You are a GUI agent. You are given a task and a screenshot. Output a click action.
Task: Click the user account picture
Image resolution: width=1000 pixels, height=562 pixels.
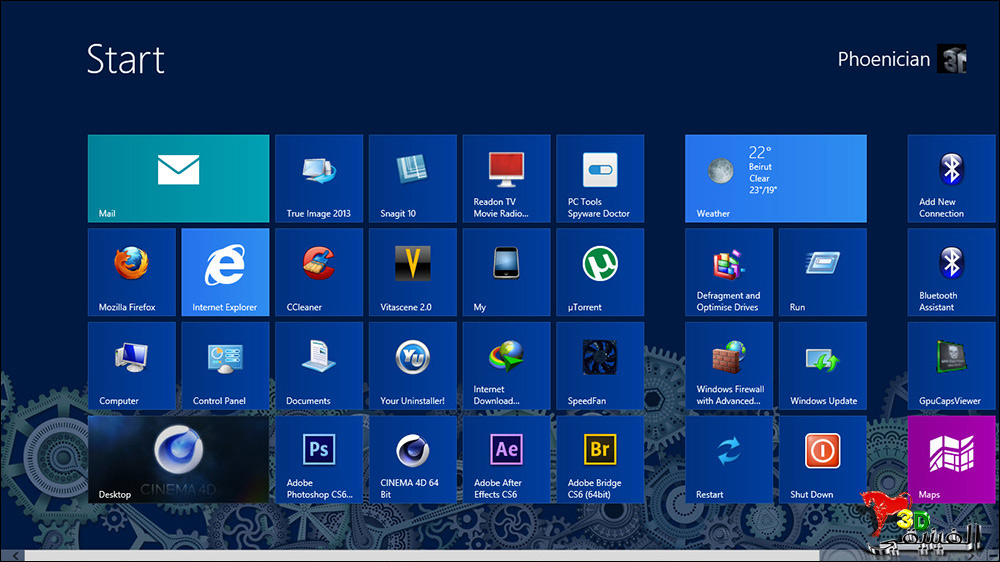click(952, 59)
